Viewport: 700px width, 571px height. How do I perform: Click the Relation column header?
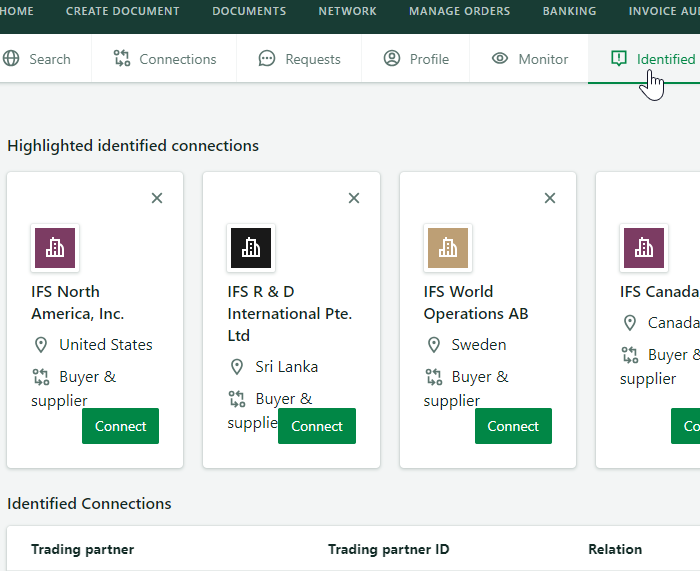615,549
